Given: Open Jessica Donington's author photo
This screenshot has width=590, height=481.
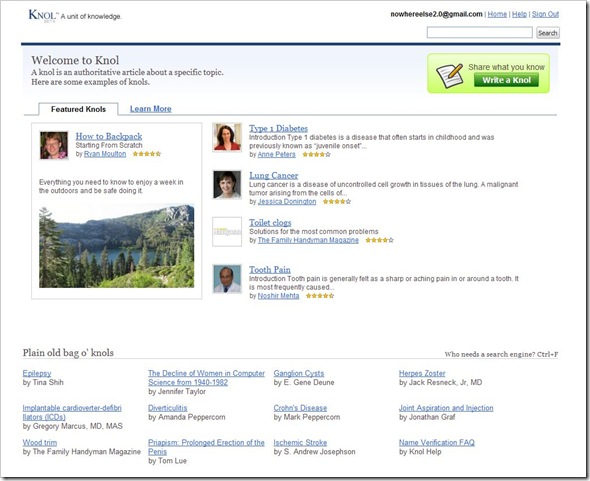Looking at the screenshot, I should tap(227, 184).
